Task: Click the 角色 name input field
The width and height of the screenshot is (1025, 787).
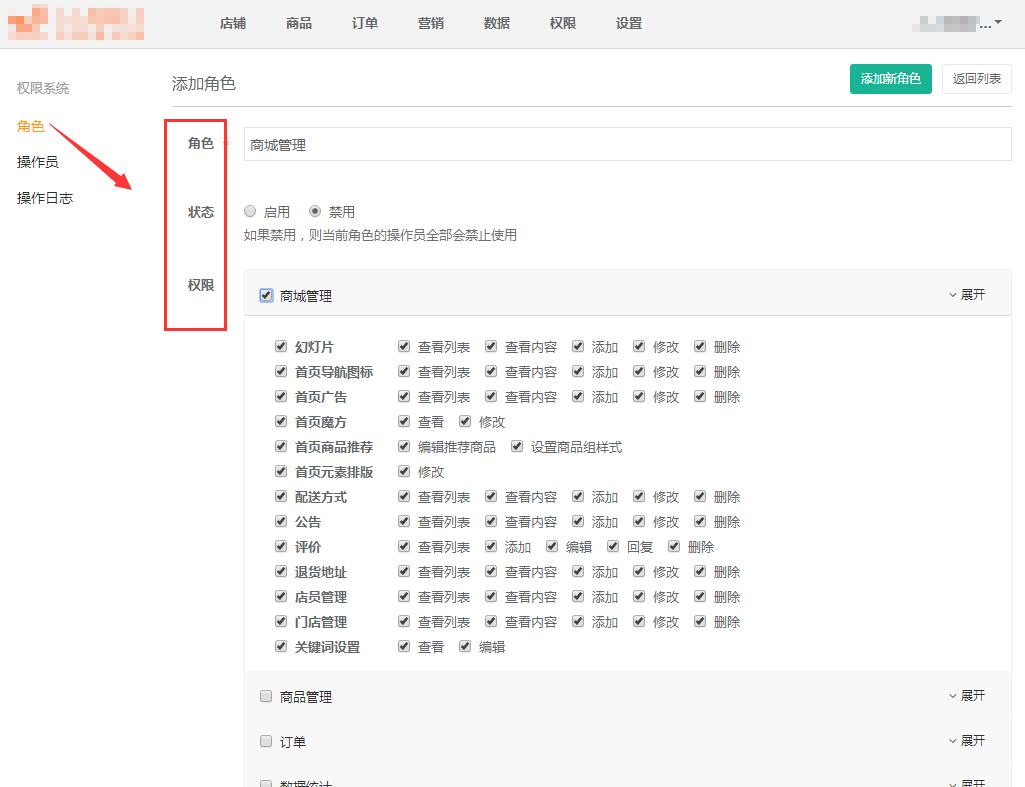Action: click(x=627, y=144)
